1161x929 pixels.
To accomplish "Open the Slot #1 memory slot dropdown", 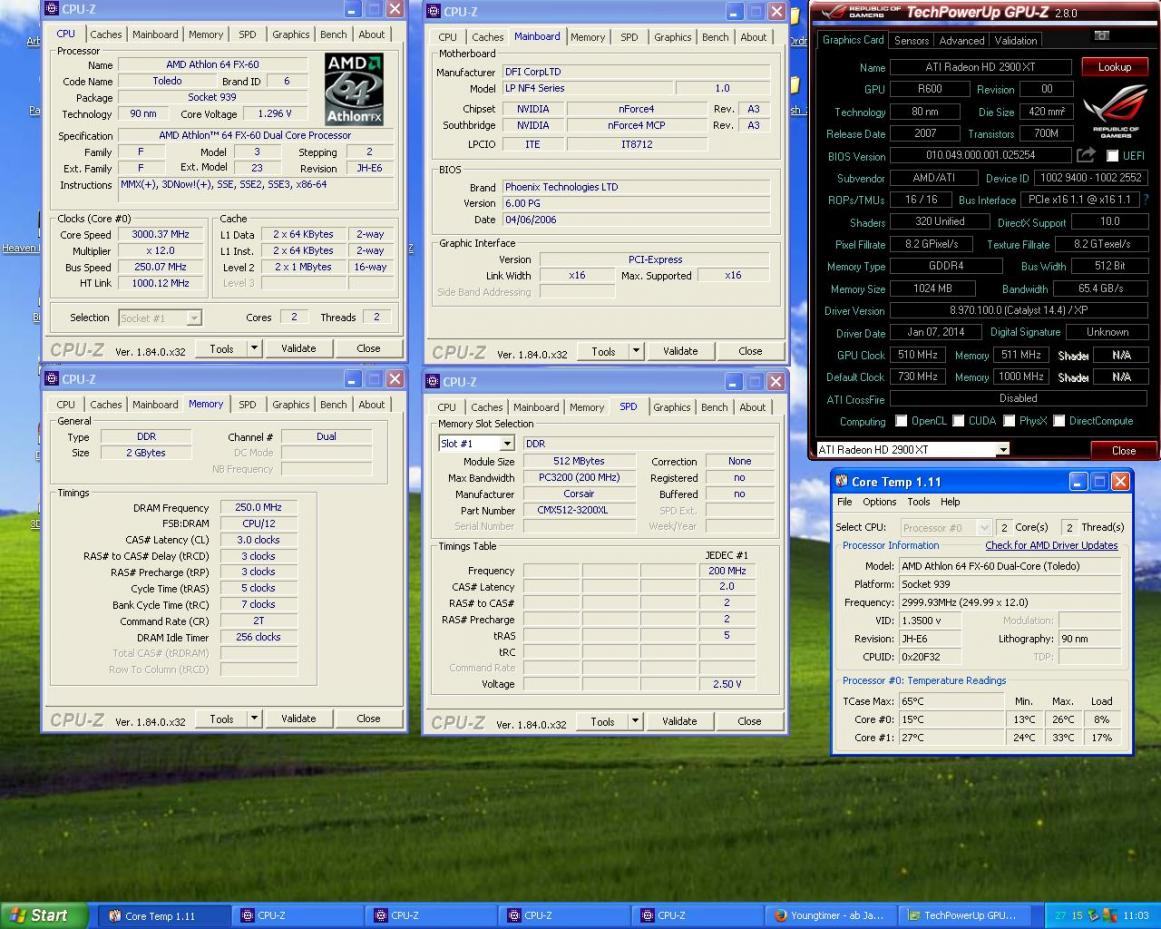I will 476,443.
